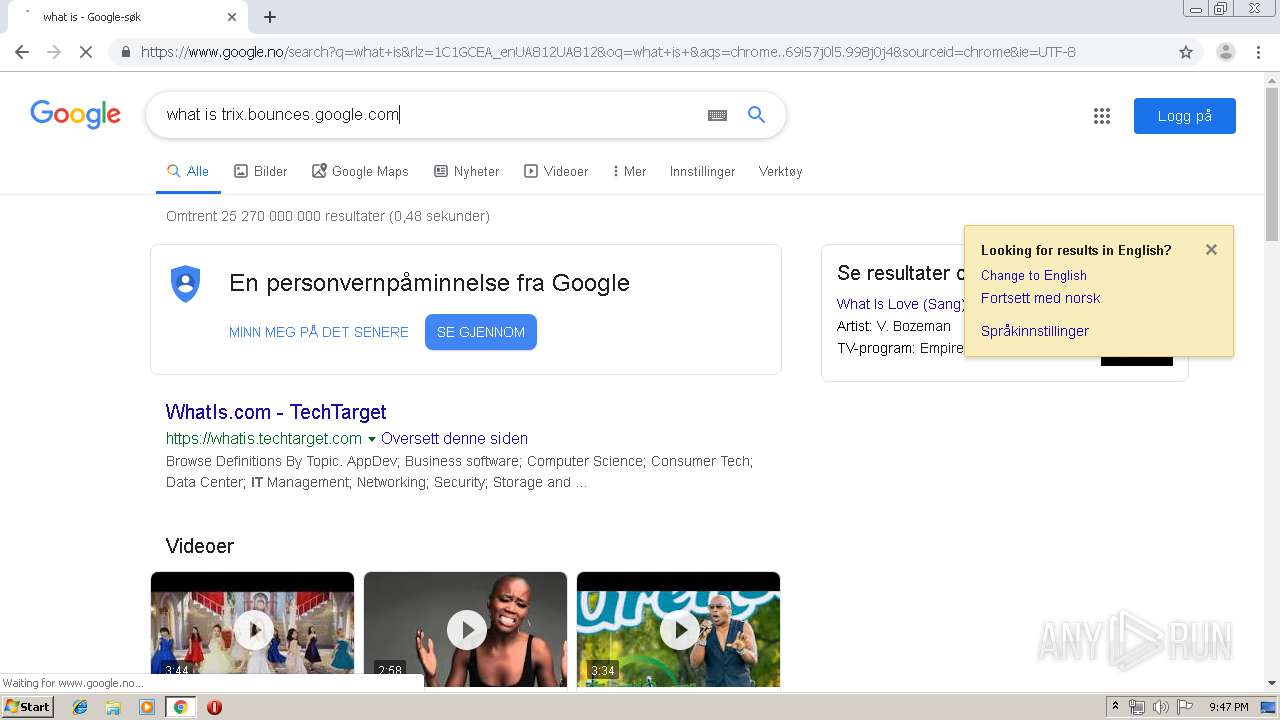This screenshot has height=720, width=1280.
Task: Click the browser forward arrow
Action: (54, 52)
